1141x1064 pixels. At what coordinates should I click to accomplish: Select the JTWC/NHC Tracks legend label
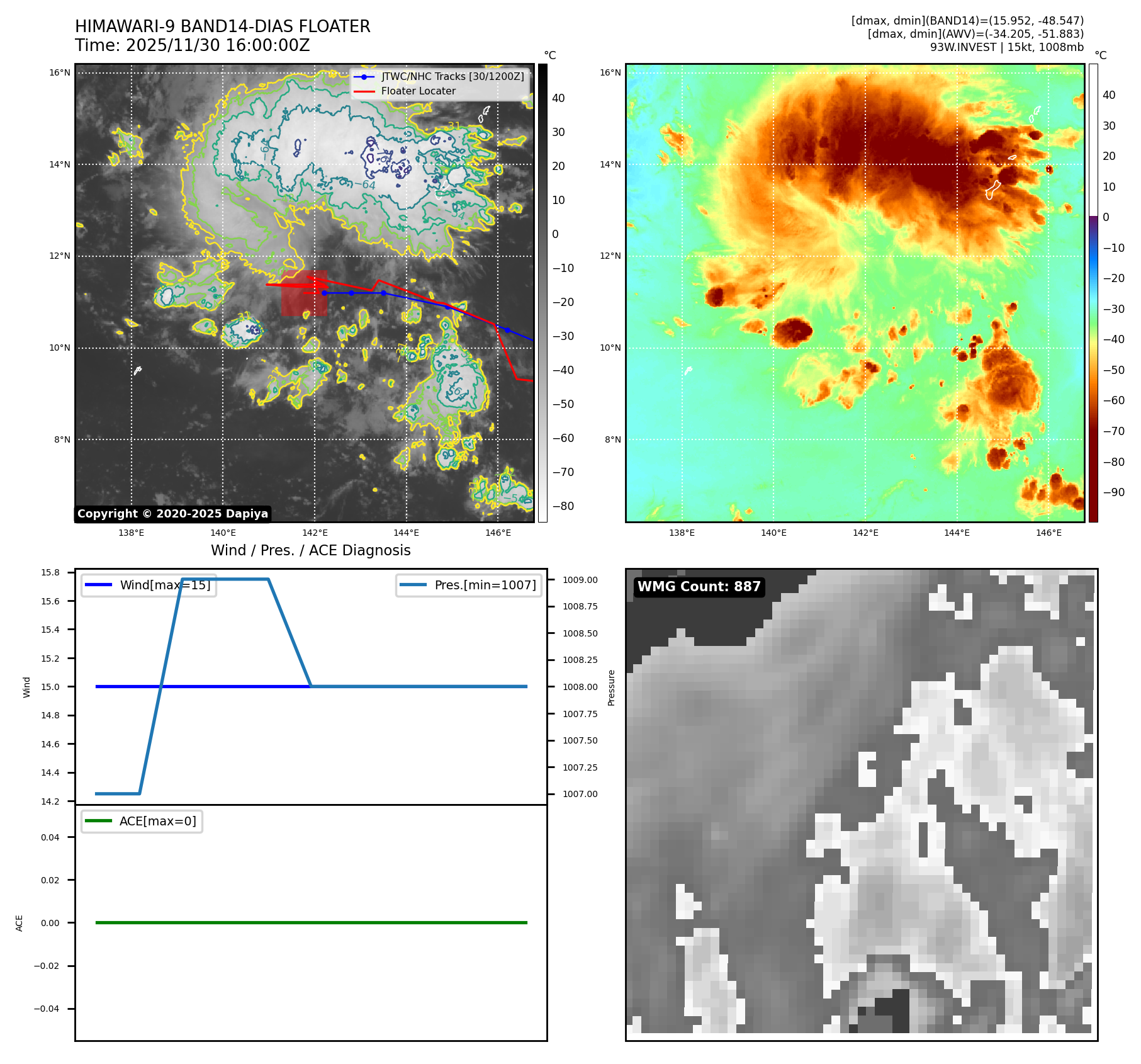click(x=452, y=77)
